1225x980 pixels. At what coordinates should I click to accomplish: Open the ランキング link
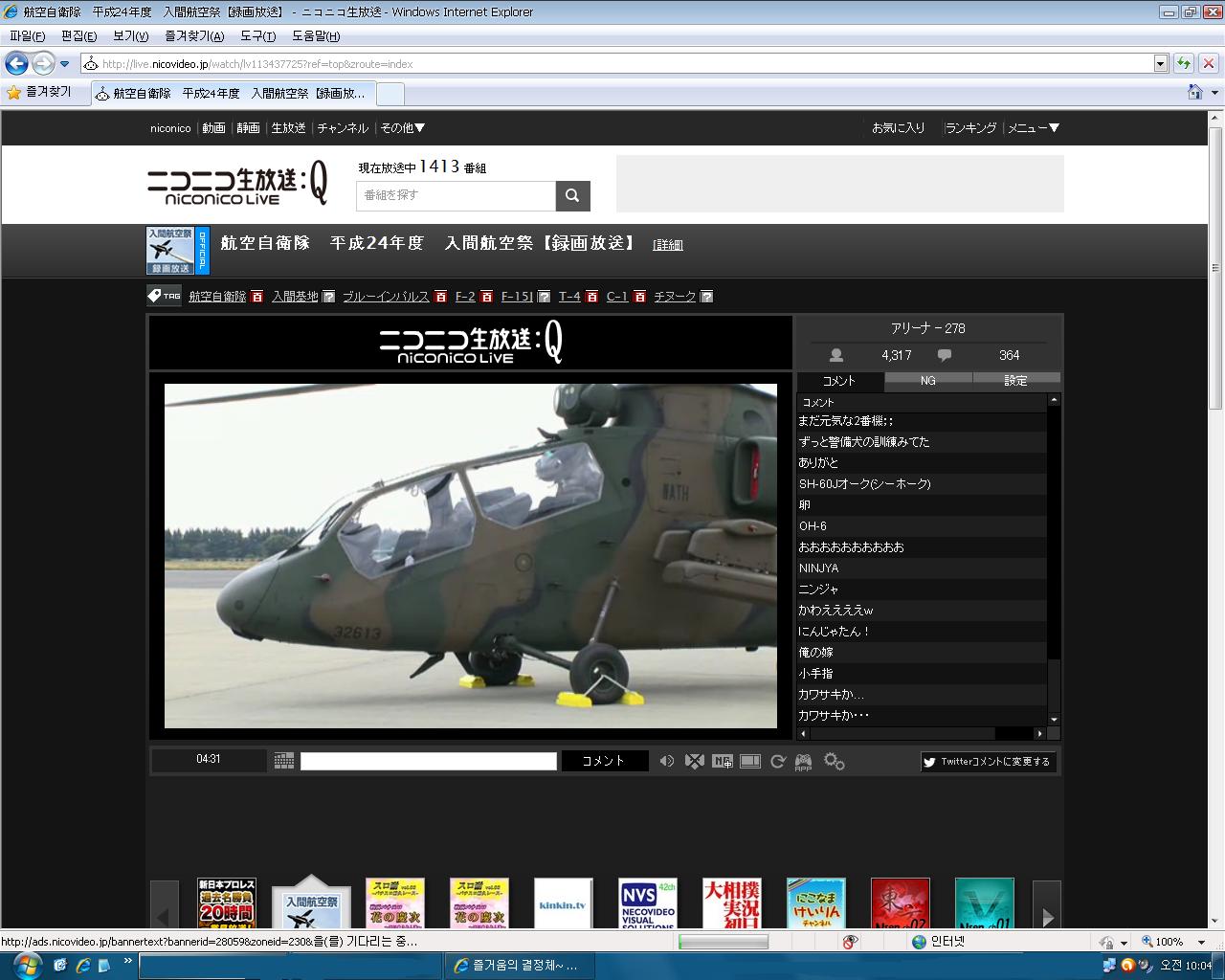(970, 128)
